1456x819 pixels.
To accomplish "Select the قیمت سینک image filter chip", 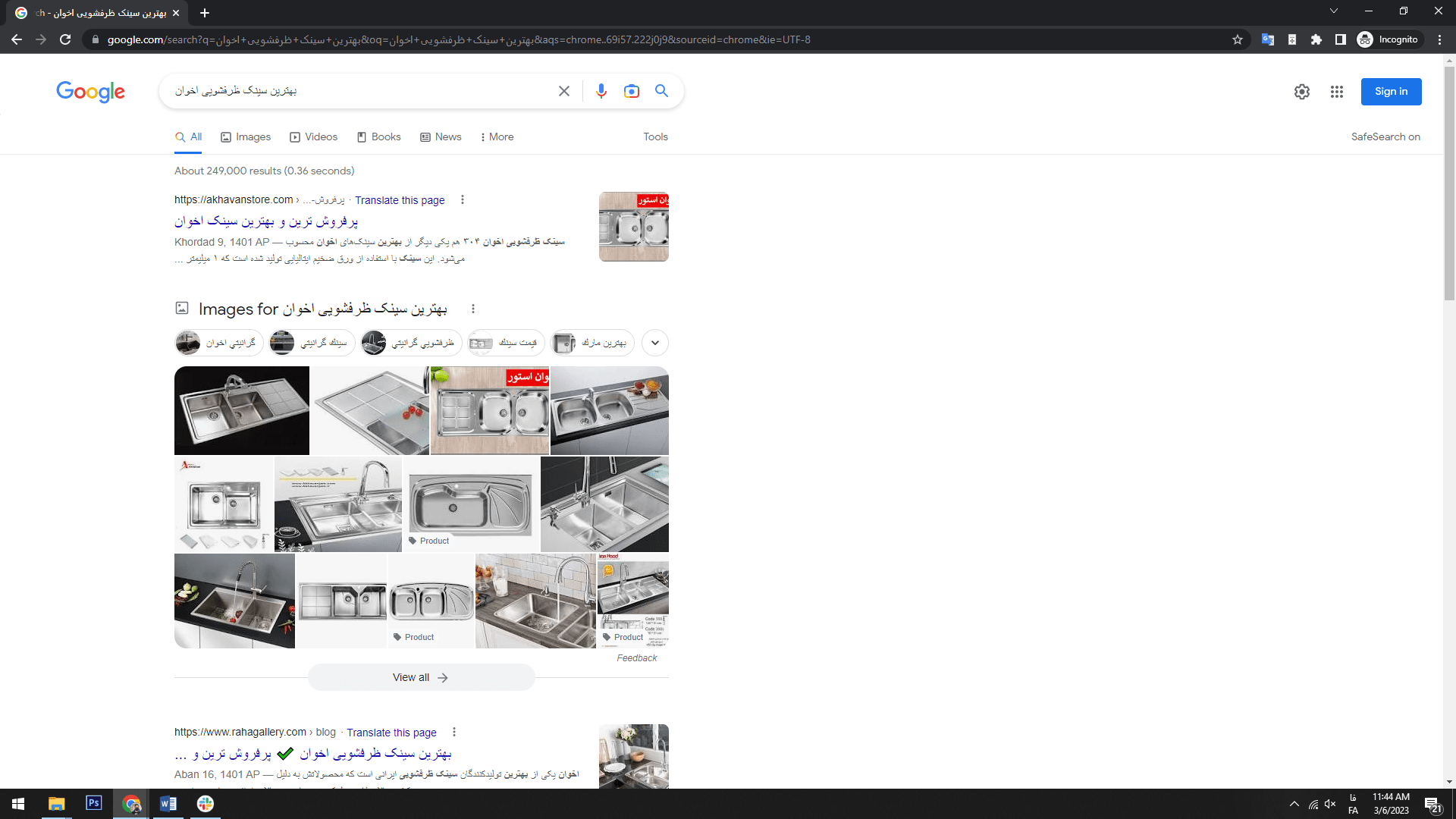I will [x=507, y=343].
